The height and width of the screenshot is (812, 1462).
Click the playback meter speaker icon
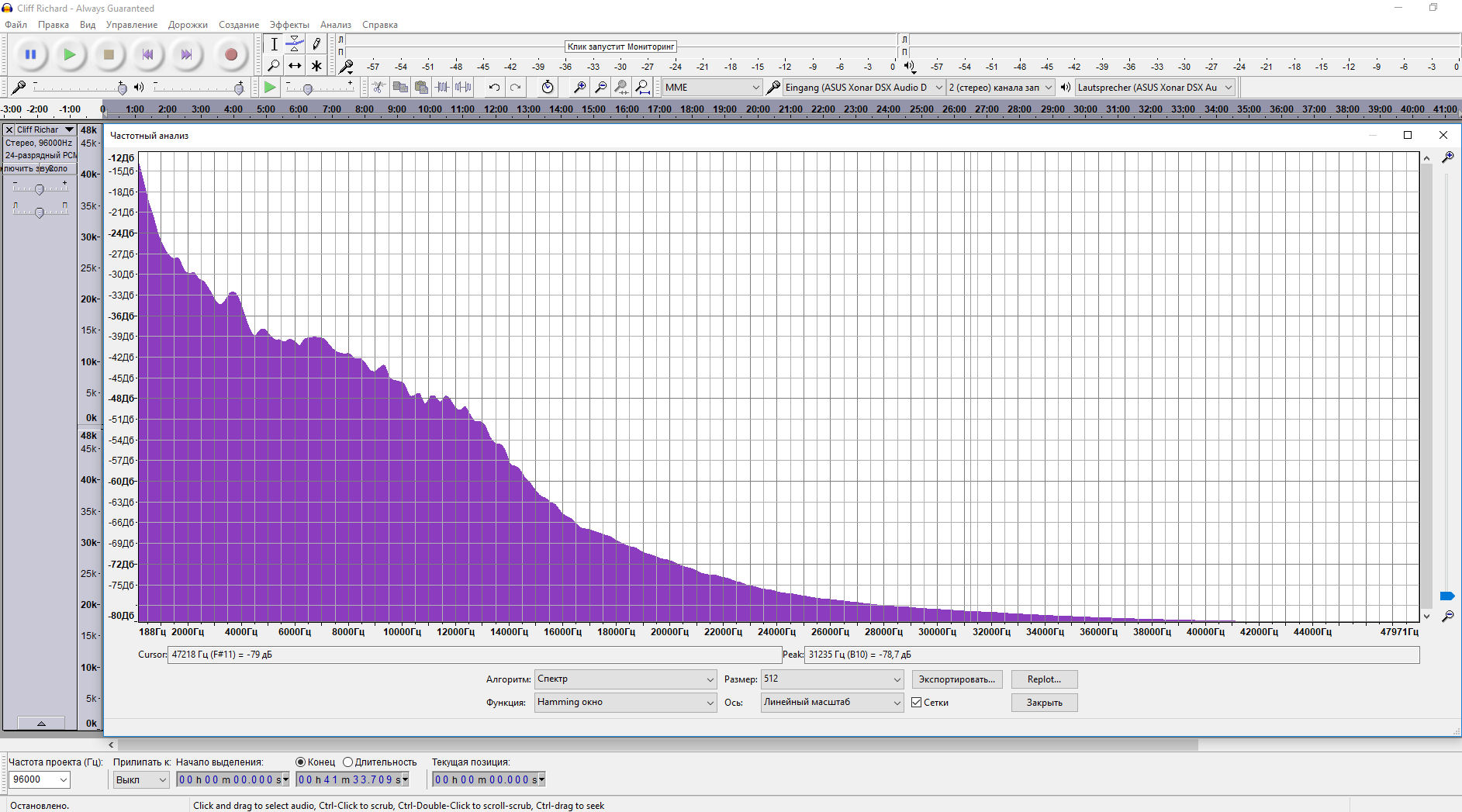(x=909, y=67)
